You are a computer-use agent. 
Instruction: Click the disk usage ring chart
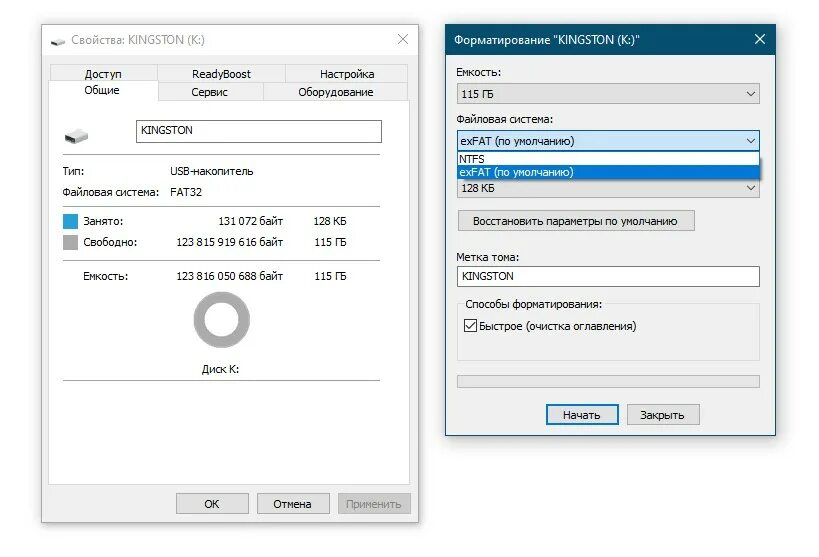pos(221,319)
